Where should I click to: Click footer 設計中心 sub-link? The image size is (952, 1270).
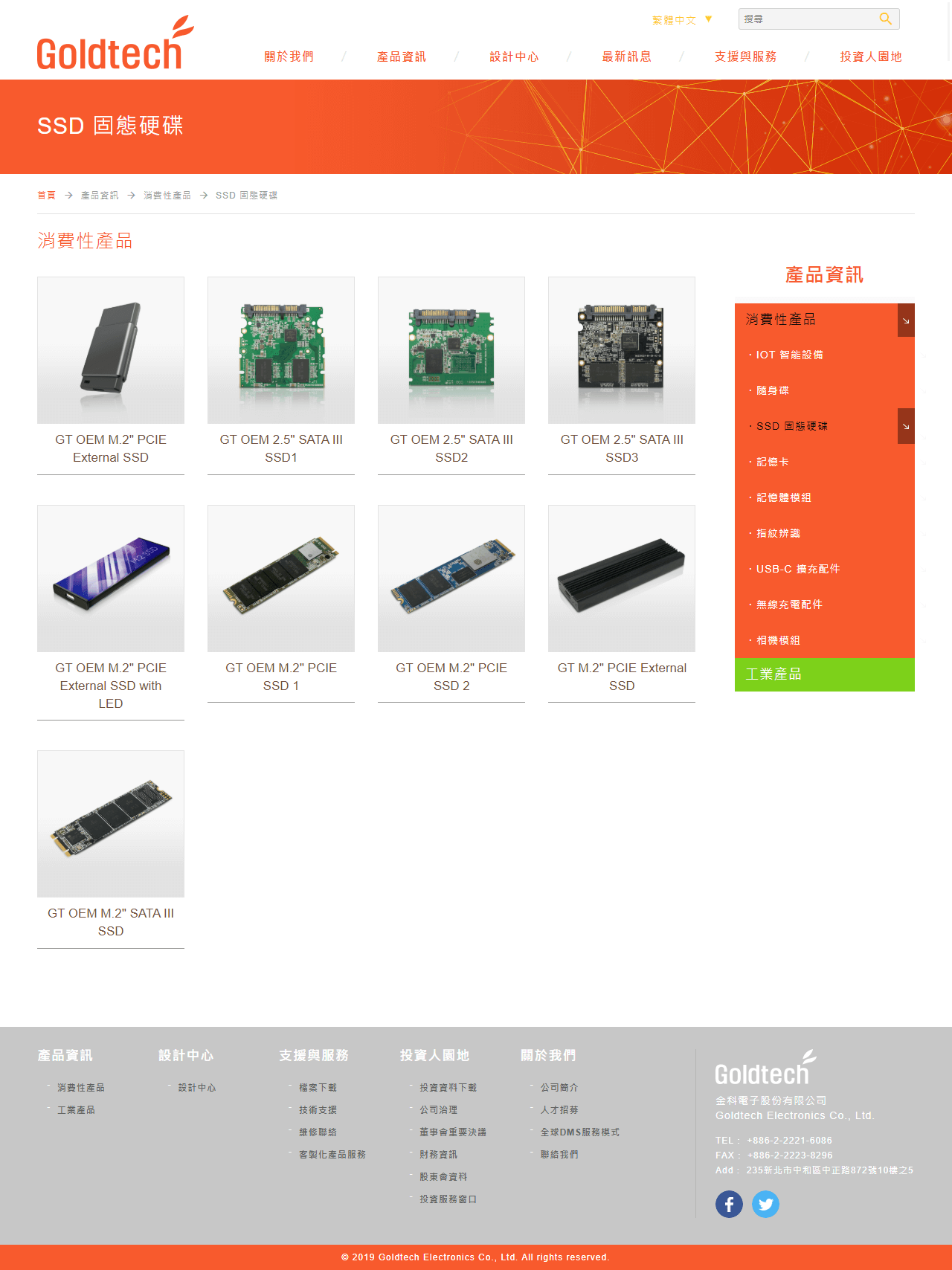tap(197, 1087)
